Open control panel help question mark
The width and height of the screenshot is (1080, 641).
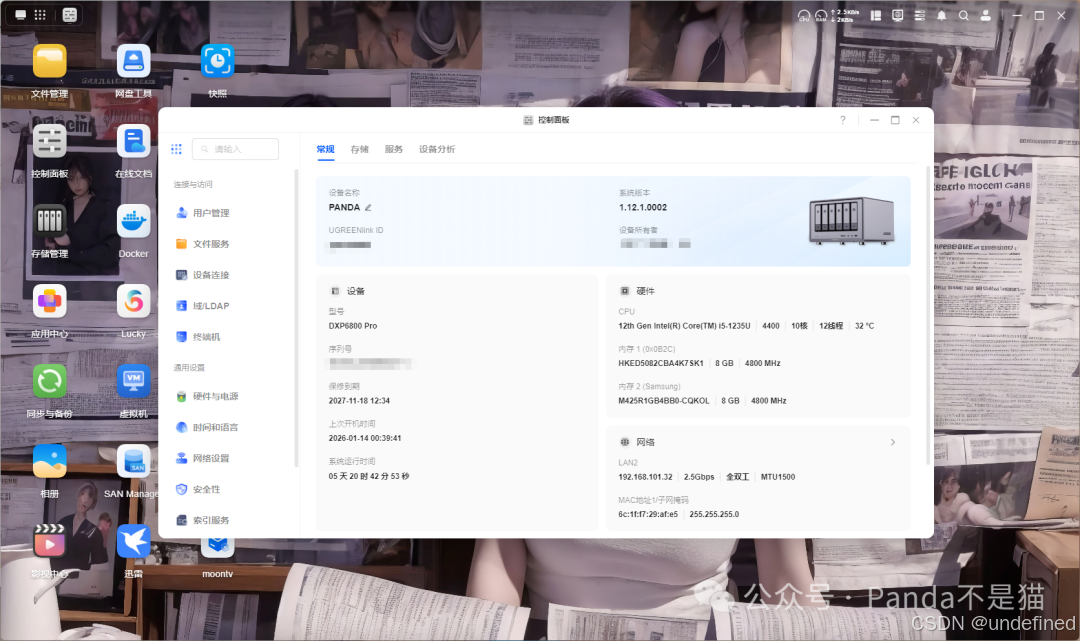[842, 120]
